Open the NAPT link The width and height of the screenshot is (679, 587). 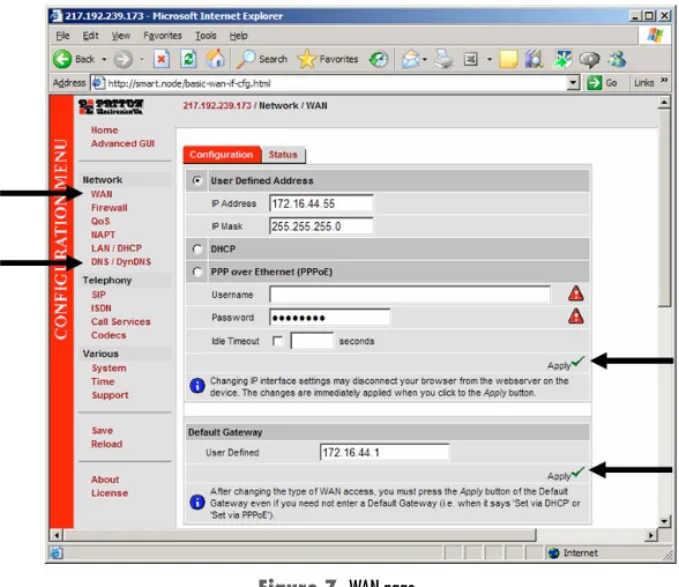[103, 235]
